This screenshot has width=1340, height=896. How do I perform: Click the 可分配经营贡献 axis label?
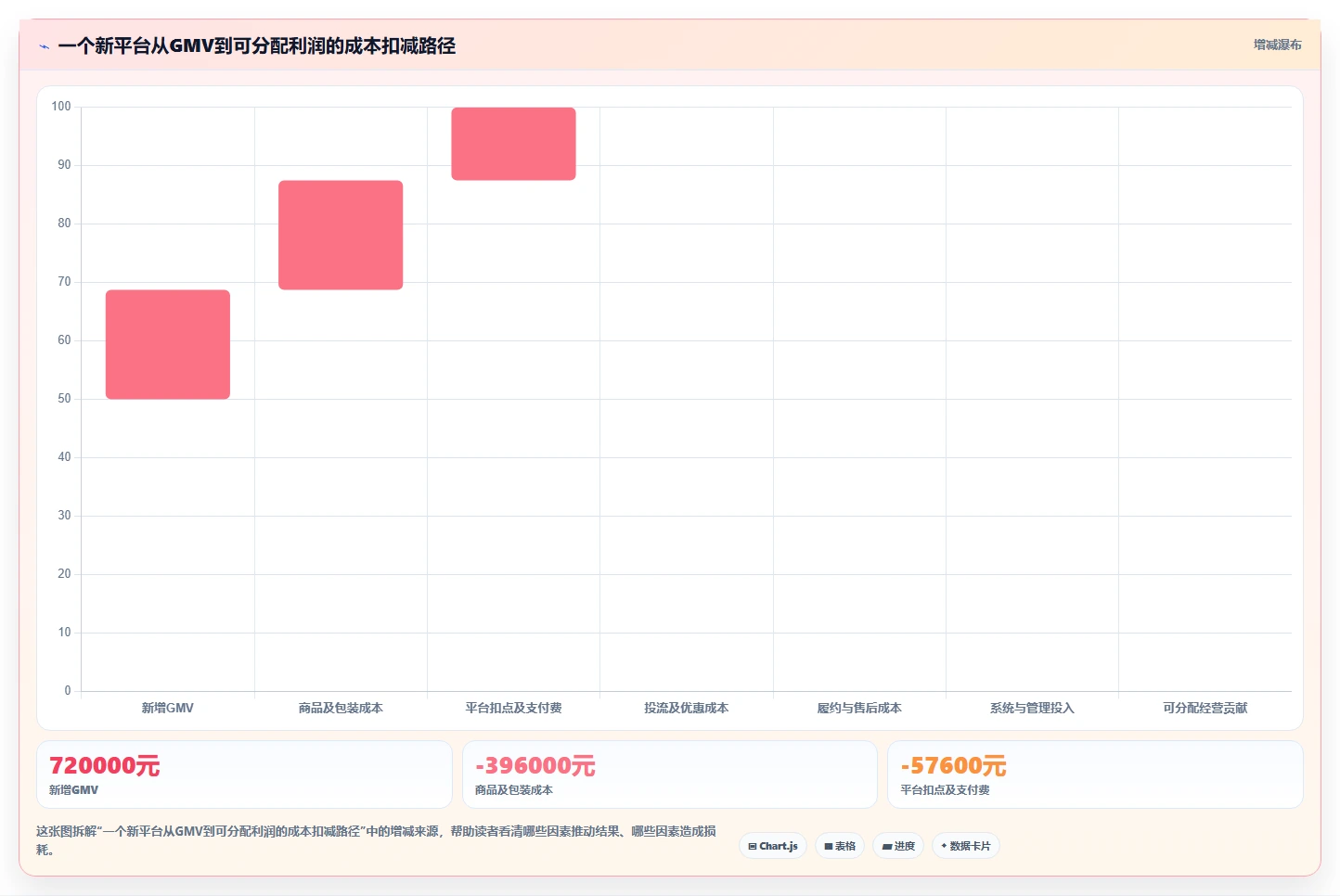[1205, 708]
